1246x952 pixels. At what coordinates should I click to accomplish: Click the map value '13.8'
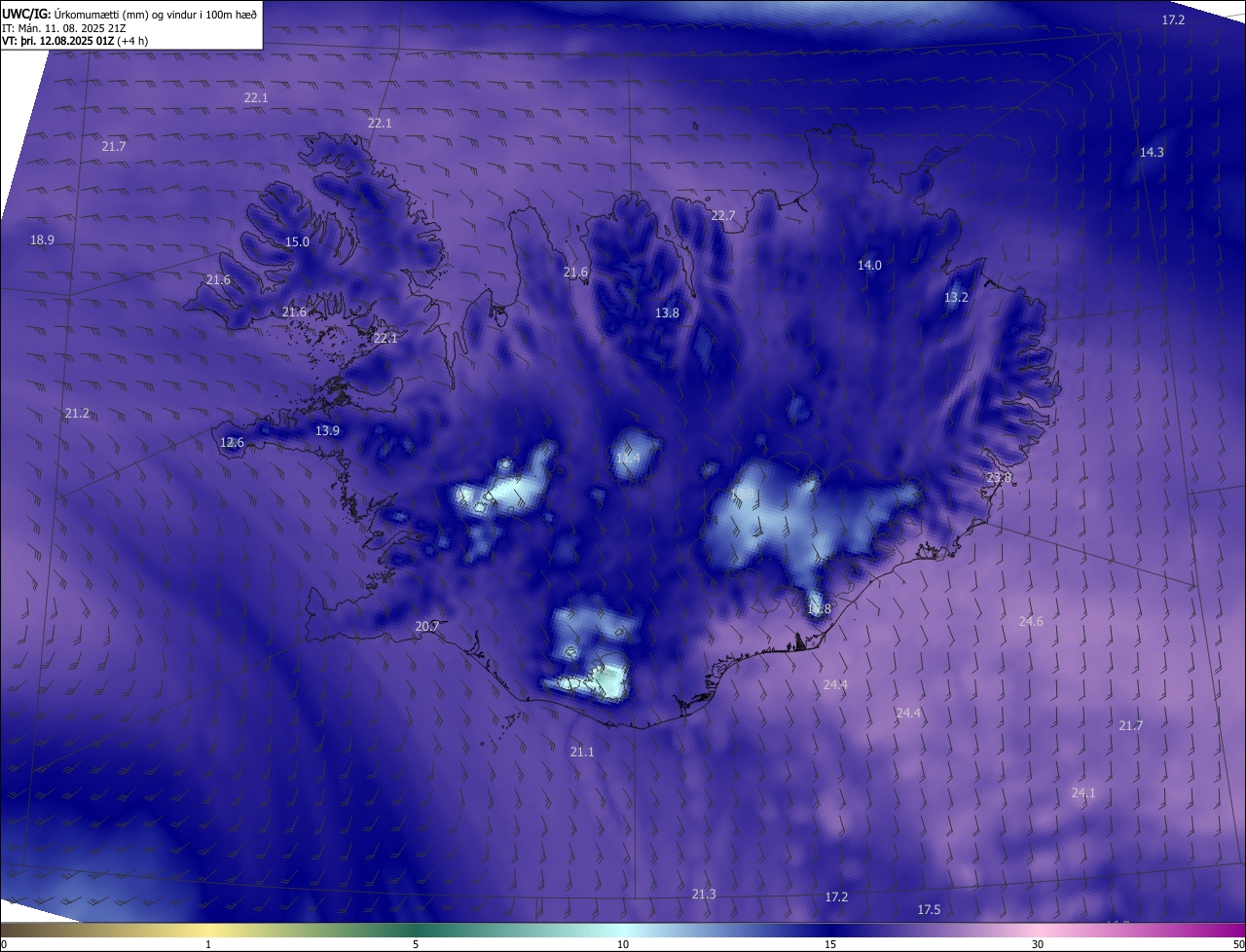coord(667,312)
